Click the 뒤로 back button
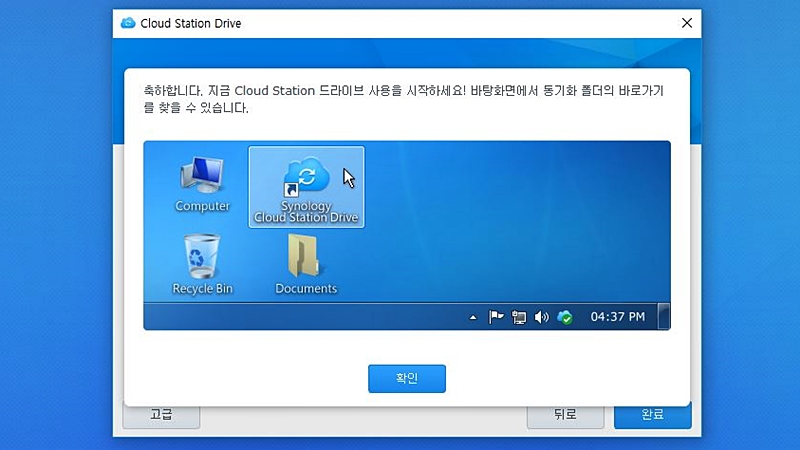Viewport: 800px width, 450px height. coord(565,417)
